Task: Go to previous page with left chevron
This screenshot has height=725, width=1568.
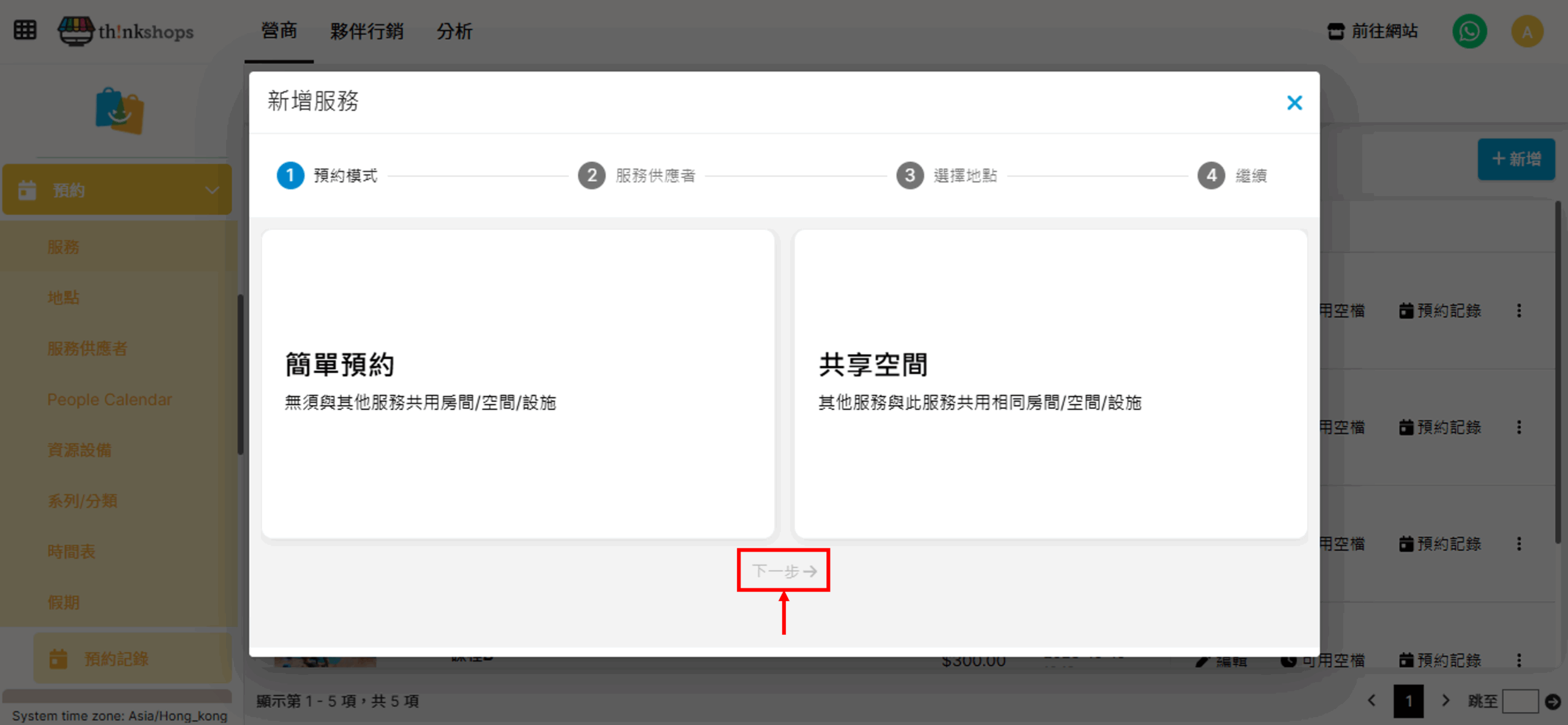Action: pos(1372,700)
